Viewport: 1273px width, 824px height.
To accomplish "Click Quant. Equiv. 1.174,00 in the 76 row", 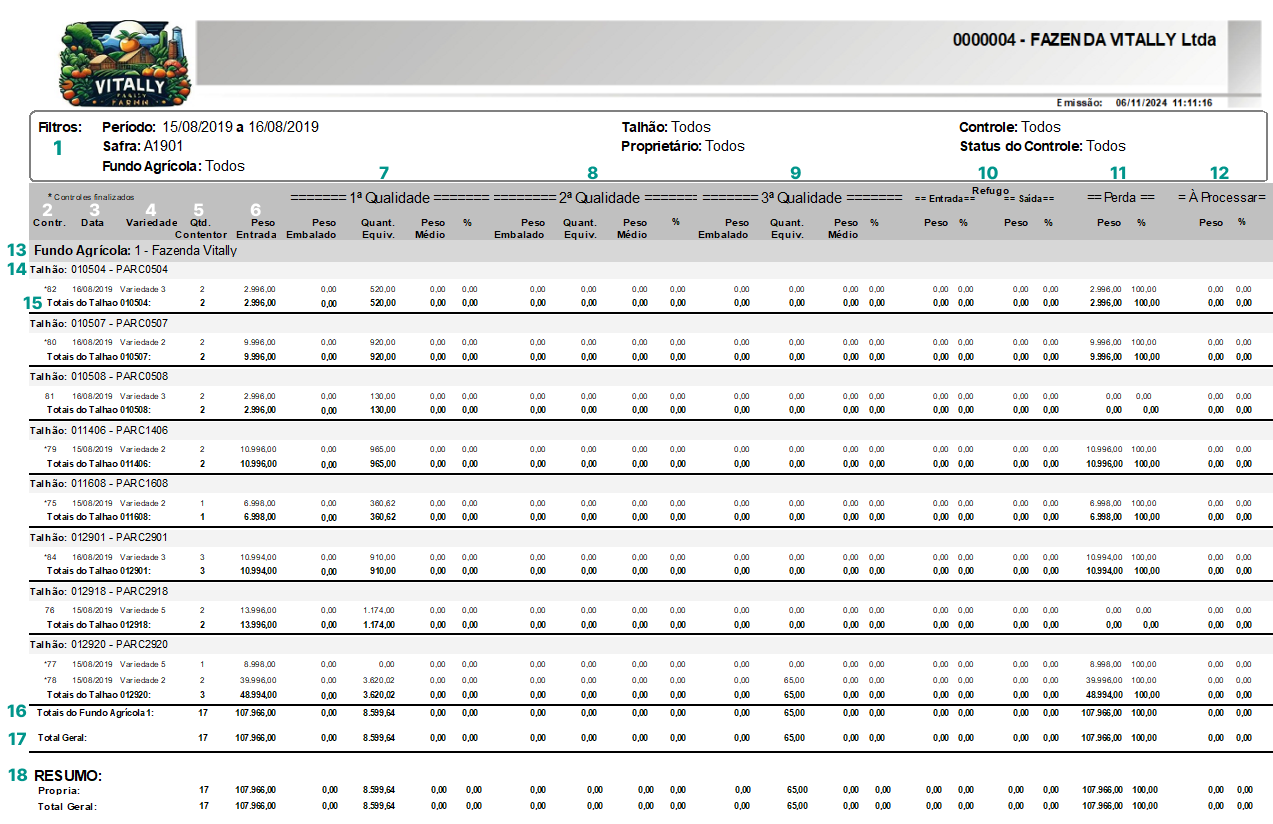I will (x=380, y=610).
